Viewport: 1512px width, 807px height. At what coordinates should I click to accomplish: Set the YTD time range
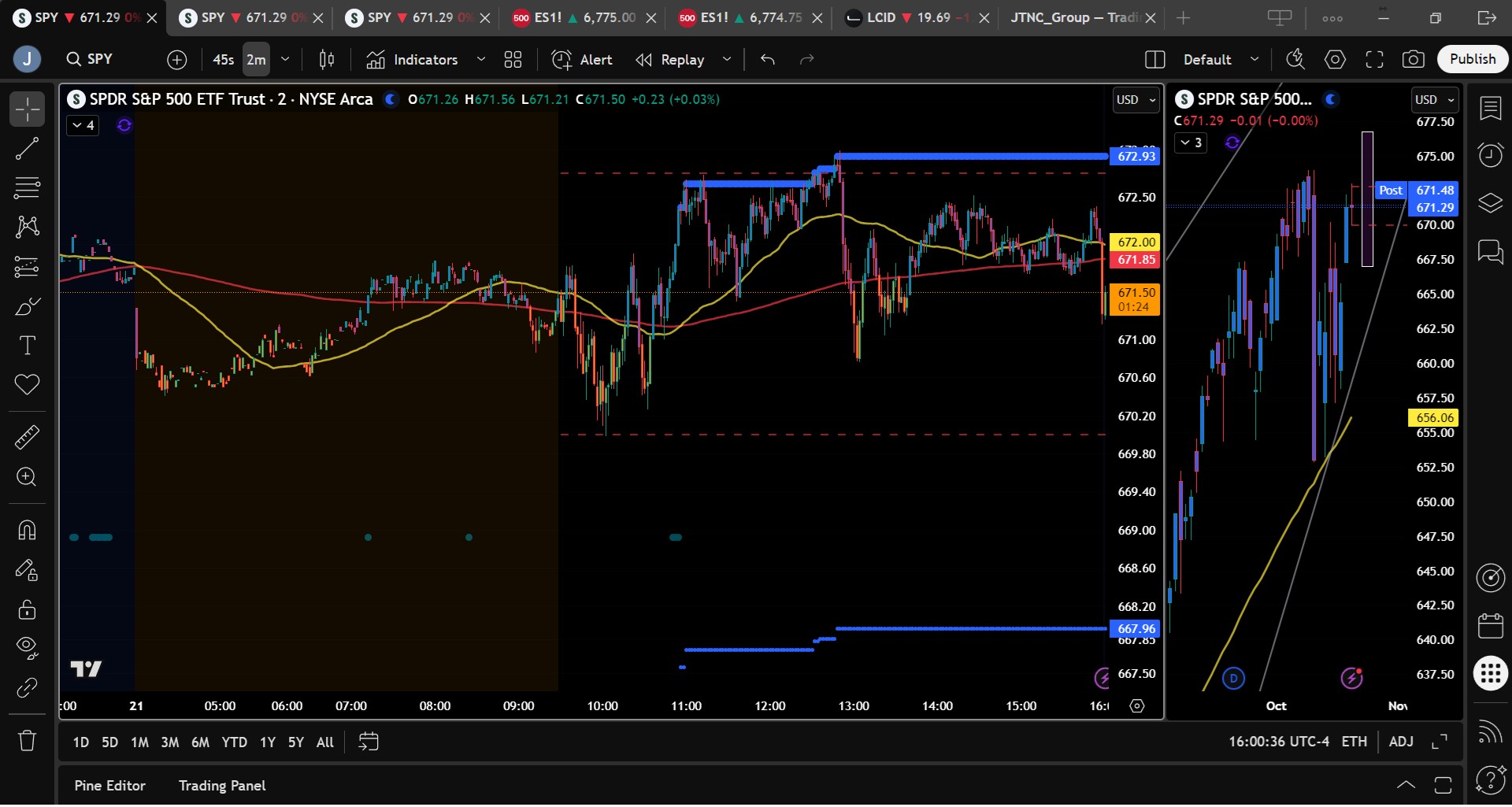[234, 742]
